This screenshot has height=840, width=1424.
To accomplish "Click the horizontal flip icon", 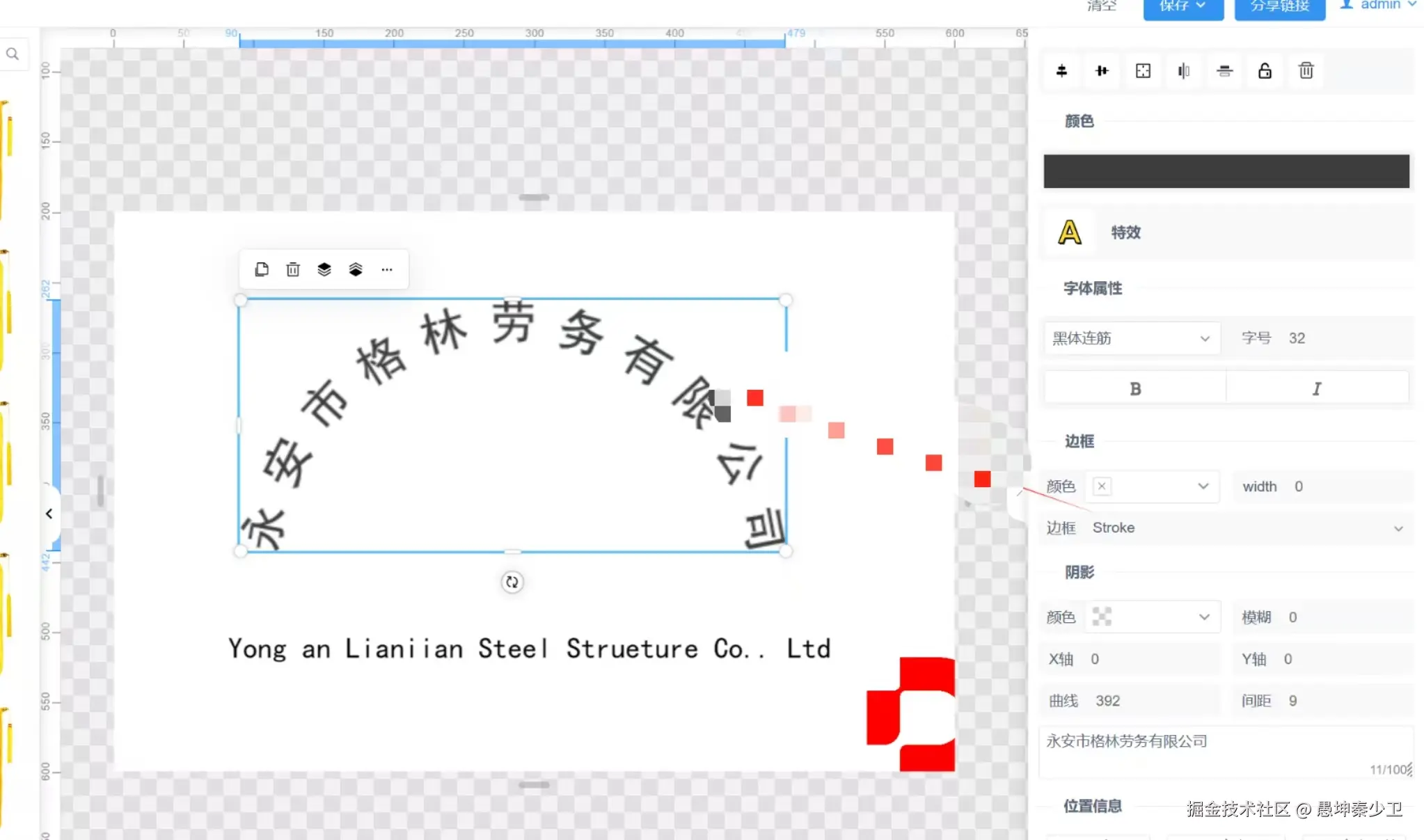I will coord(1183,71).
